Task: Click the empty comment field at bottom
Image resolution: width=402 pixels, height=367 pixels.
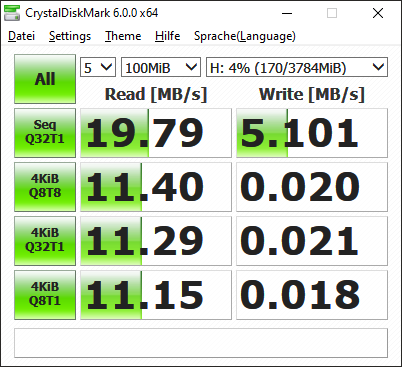Action: [x=201, y=343]
